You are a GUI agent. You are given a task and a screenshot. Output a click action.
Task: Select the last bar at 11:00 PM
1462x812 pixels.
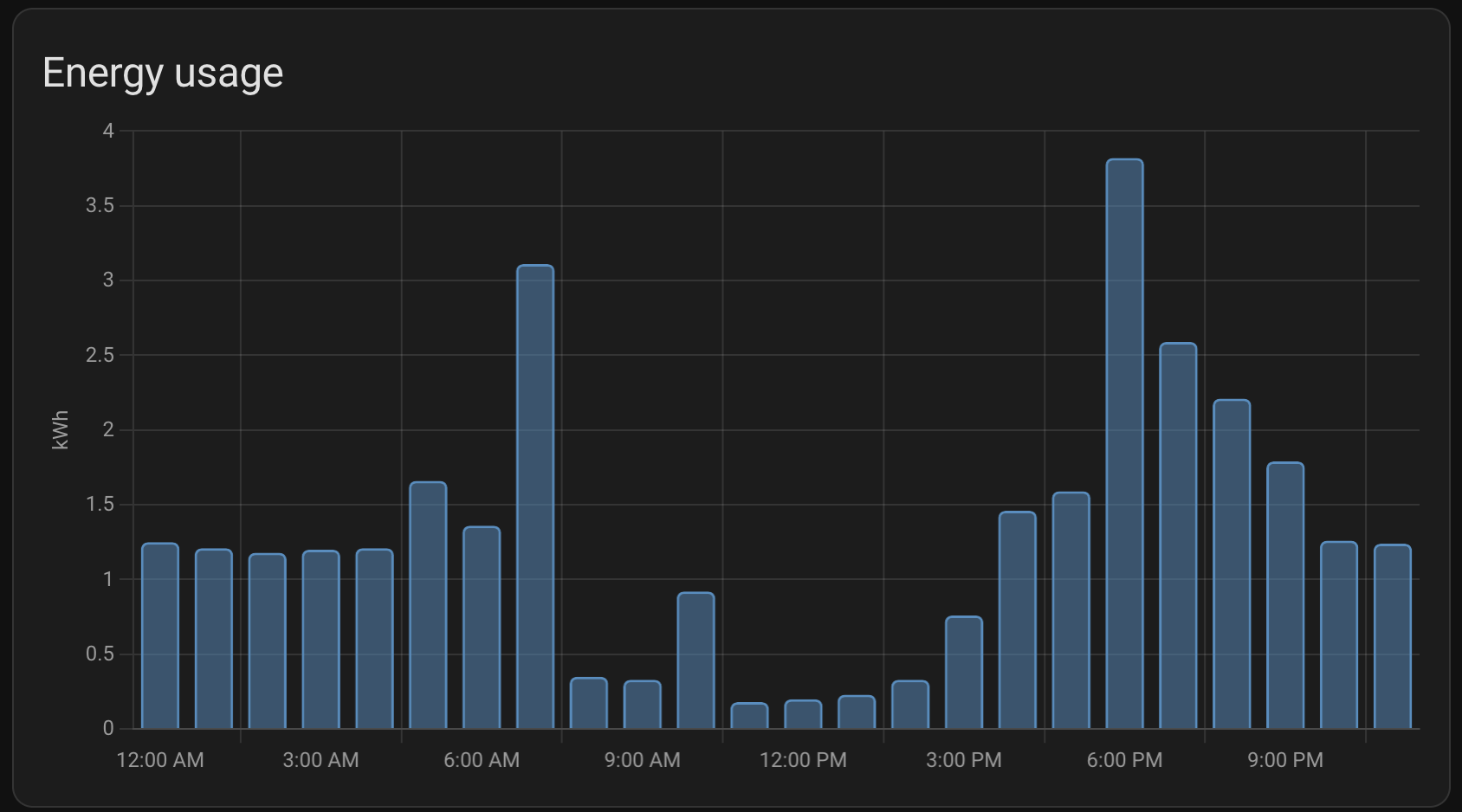pos(1393,636)
